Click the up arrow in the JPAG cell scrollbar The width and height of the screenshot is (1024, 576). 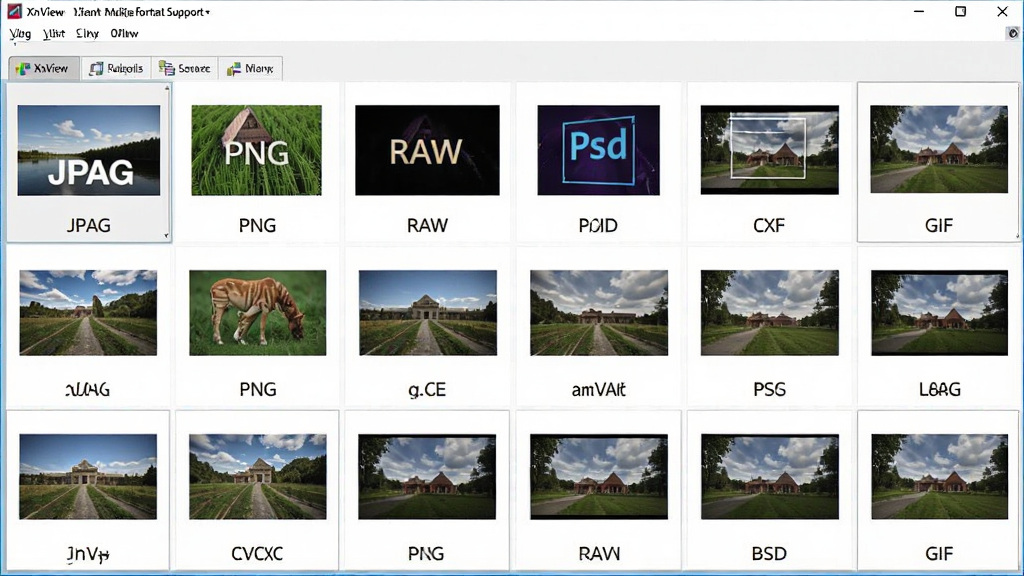(167, 88)
